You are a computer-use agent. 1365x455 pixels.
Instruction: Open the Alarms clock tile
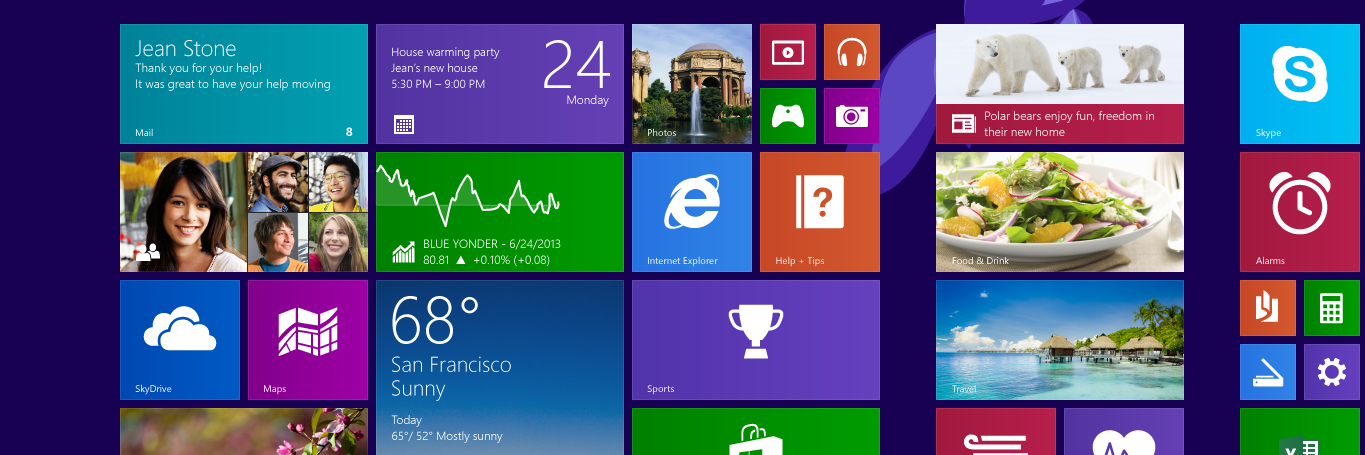tap(1300, 212)
